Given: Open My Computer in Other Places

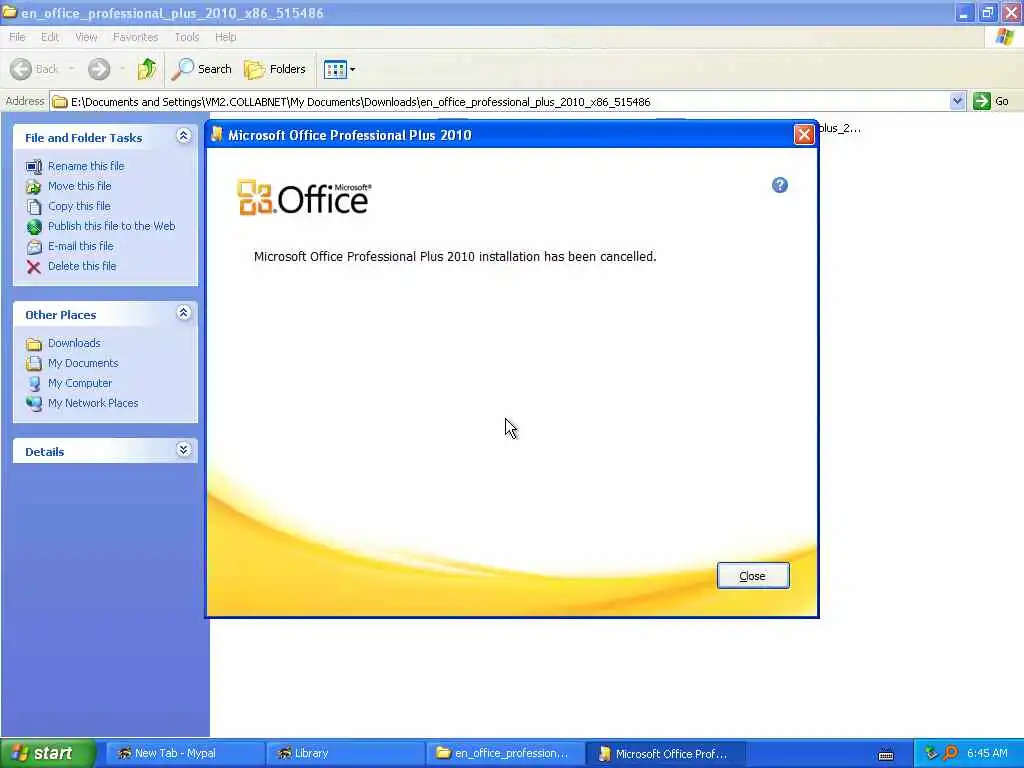Looking at the screenshot, I should (x=80, y=383).
